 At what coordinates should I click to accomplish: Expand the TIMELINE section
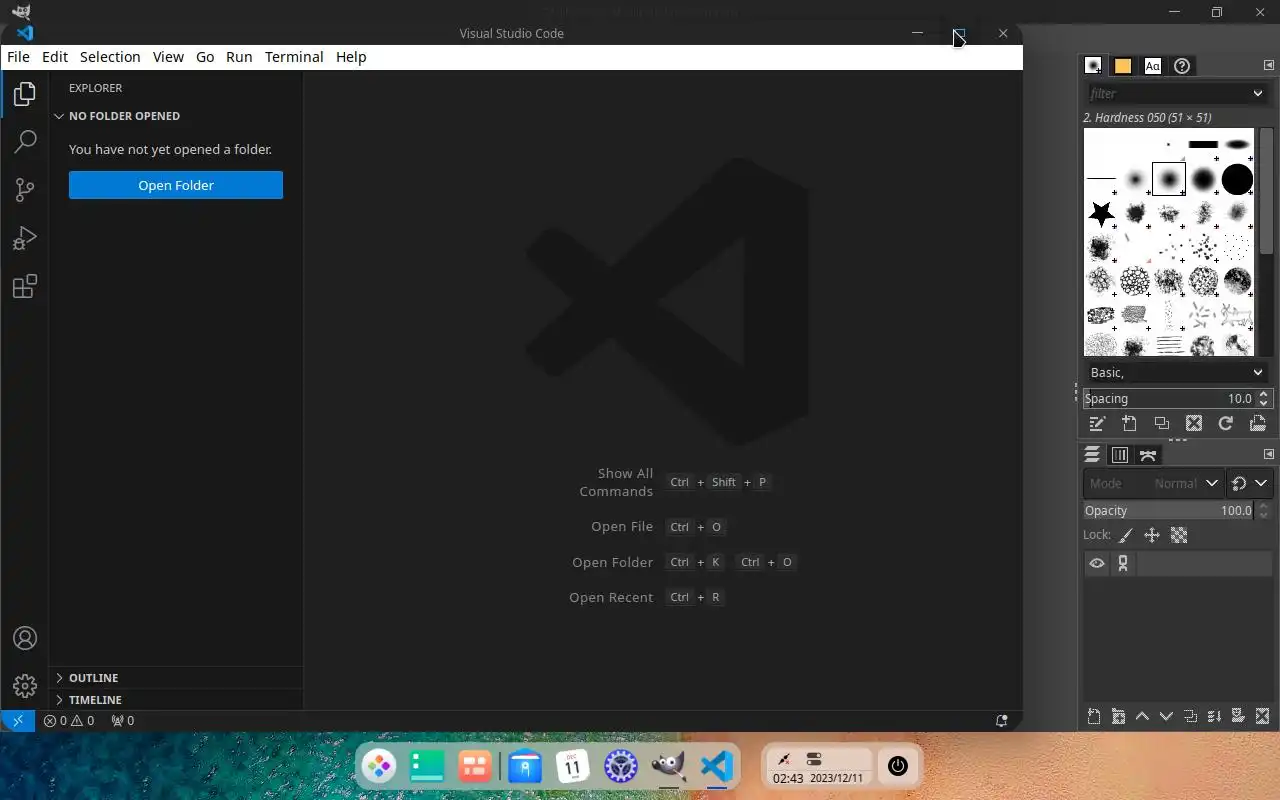coord(175,700)
